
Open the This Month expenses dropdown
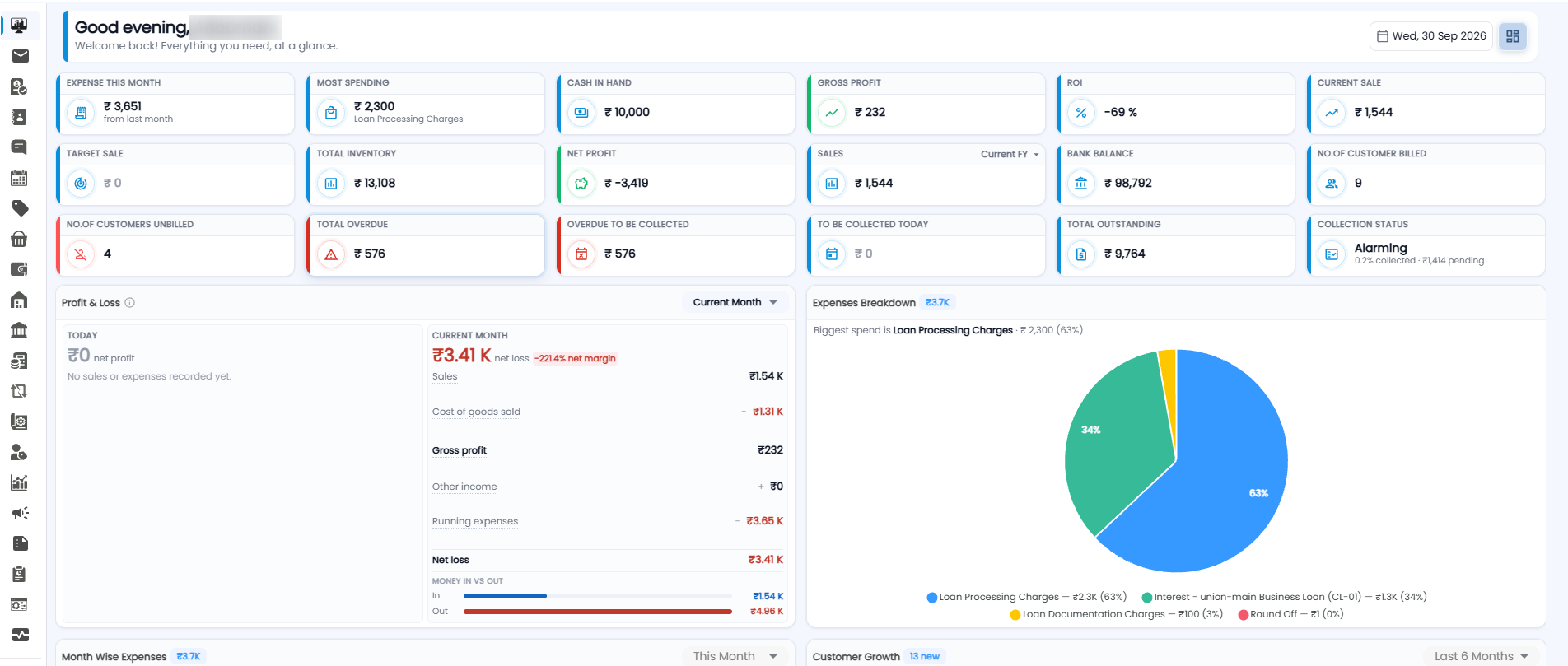pos(735,656)
